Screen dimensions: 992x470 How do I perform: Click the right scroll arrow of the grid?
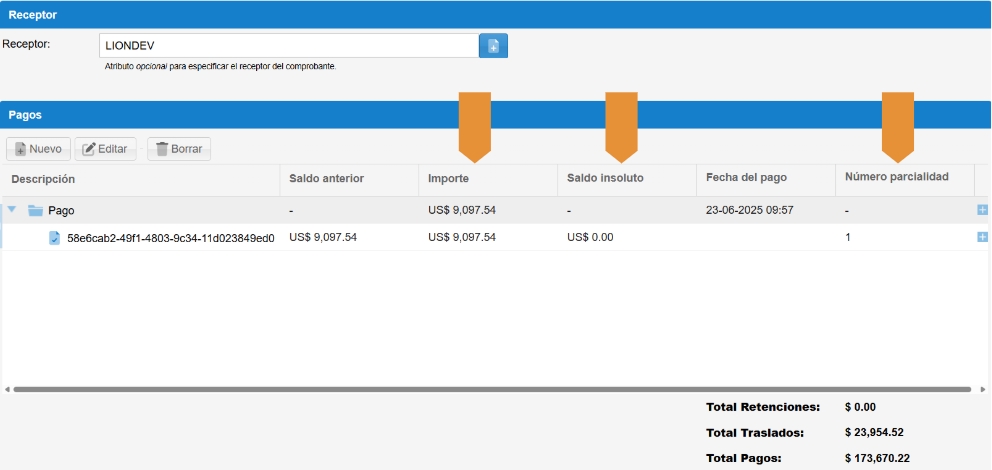(982, 389)
